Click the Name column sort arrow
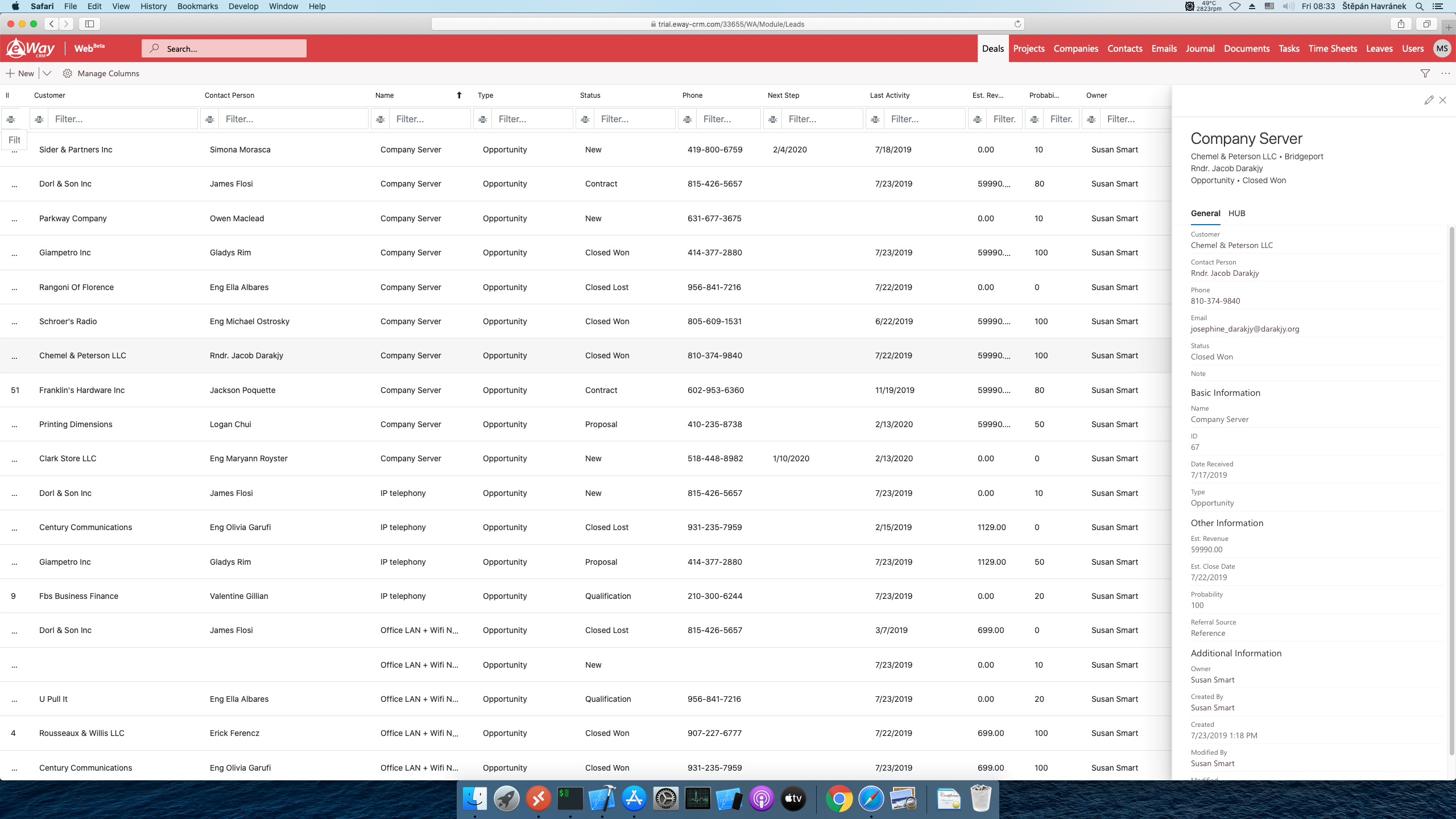The width and height of the screenshot is (1456, 819). coord(459,95)
